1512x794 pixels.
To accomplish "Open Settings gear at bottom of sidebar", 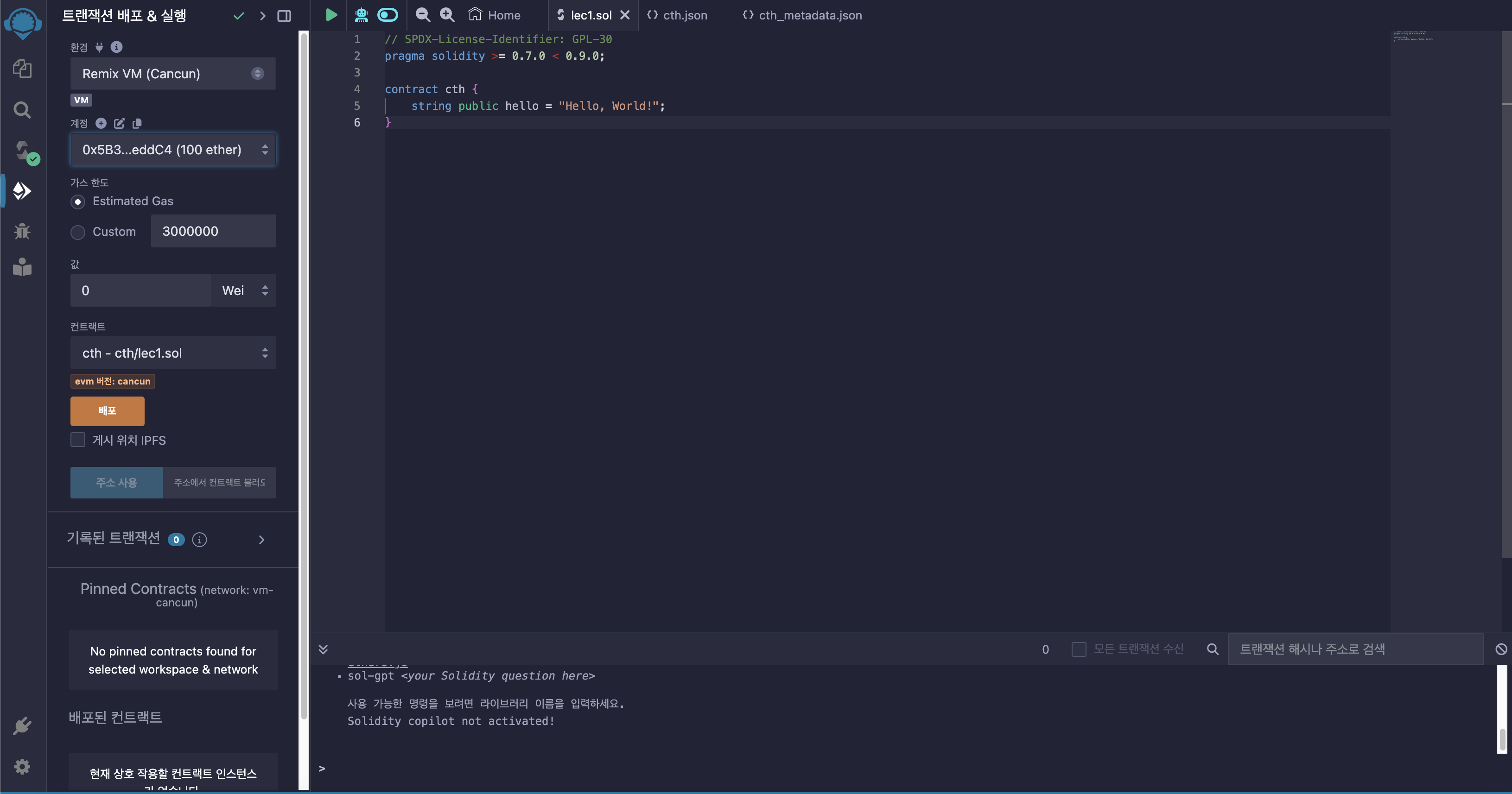I will click(22, 767).
